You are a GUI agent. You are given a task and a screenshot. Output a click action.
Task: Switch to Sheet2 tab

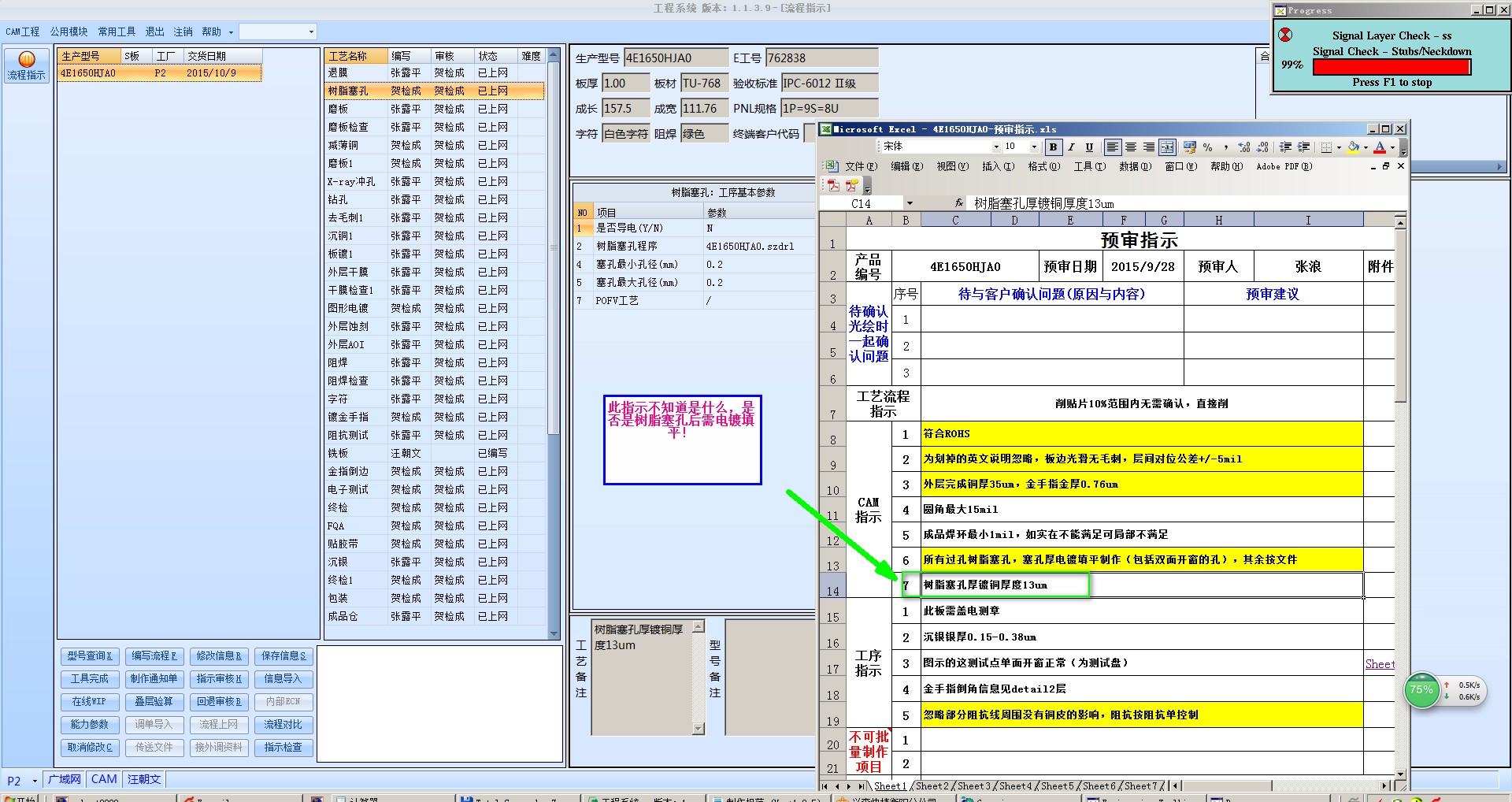pyautogui.click(x=932, y=786)
